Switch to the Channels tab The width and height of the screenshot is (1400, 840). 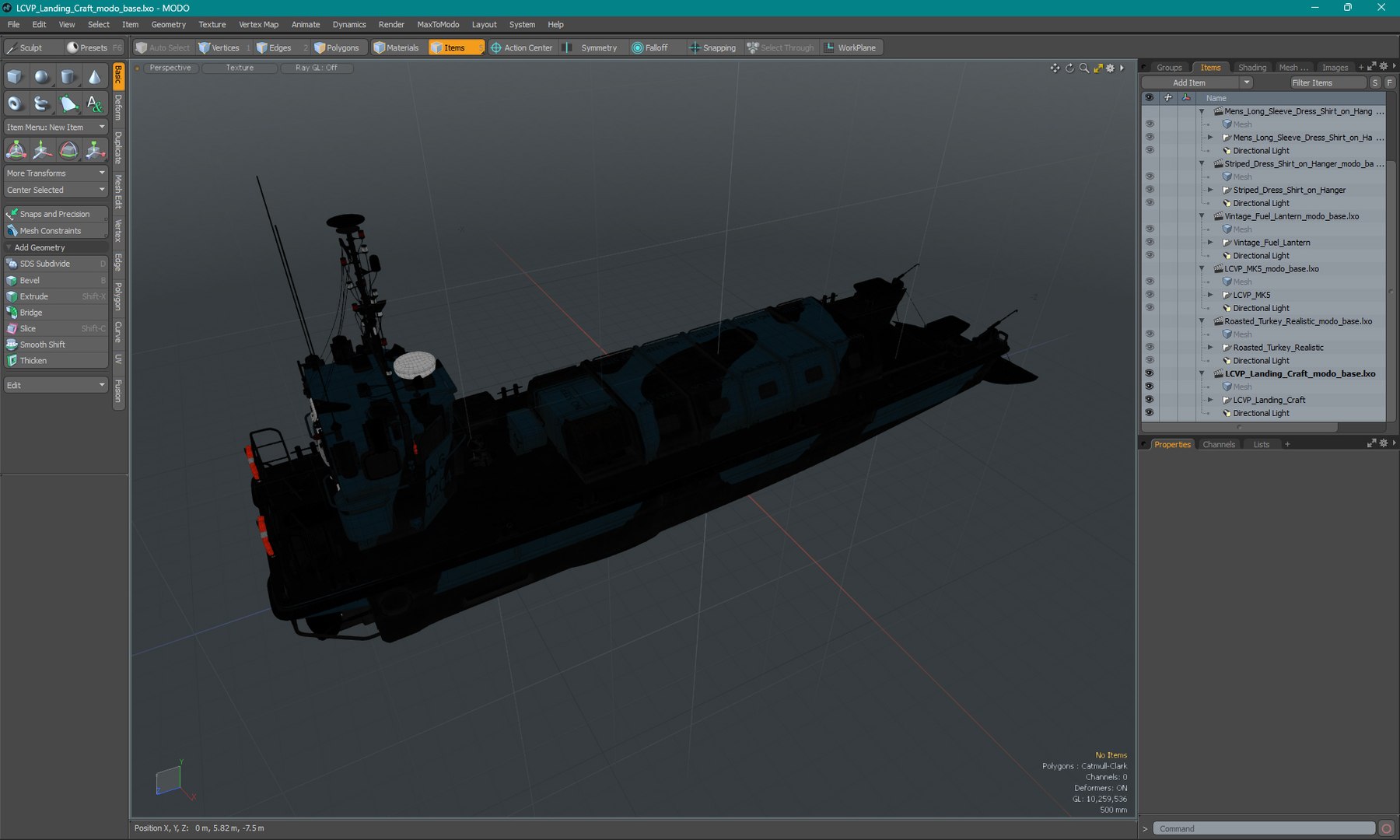point(1218,444)
